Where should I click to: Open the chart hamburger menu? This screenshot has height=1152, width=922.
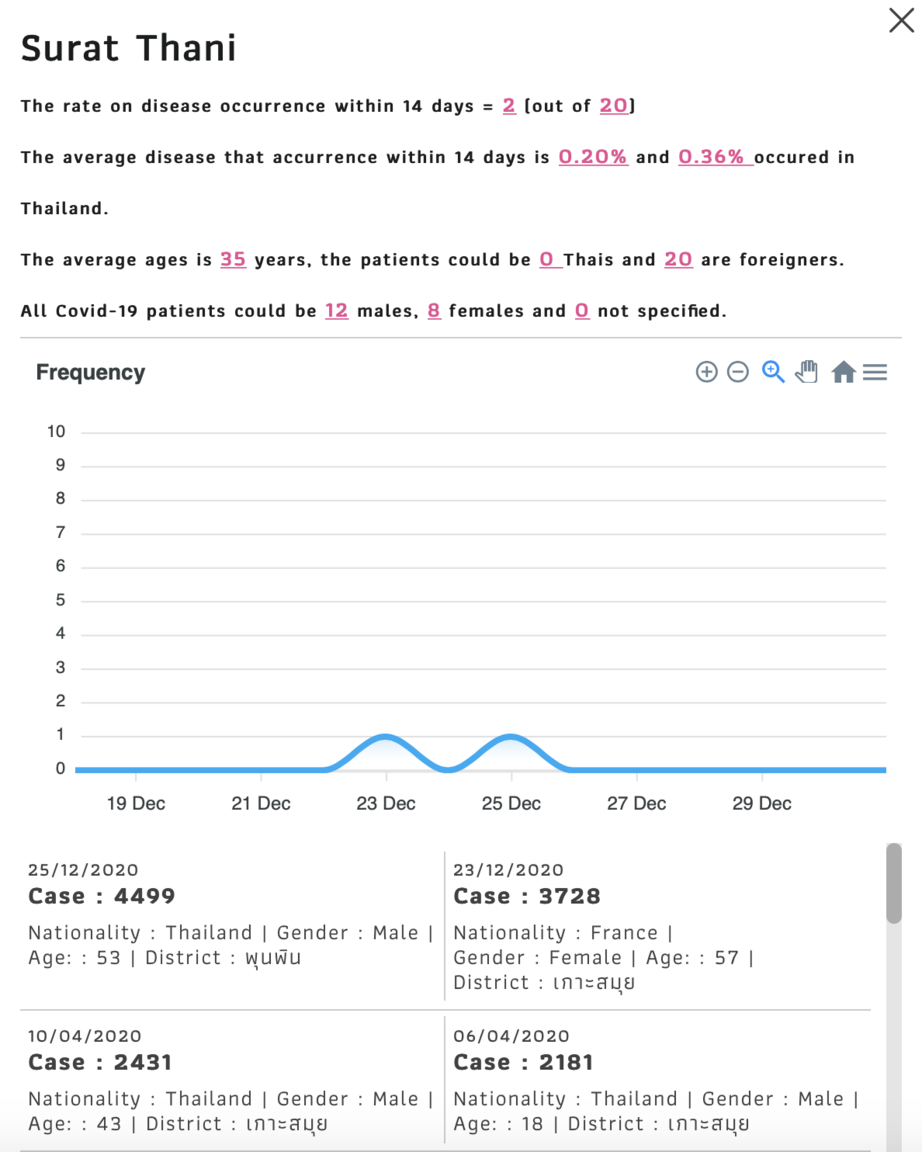coord(875,372)
